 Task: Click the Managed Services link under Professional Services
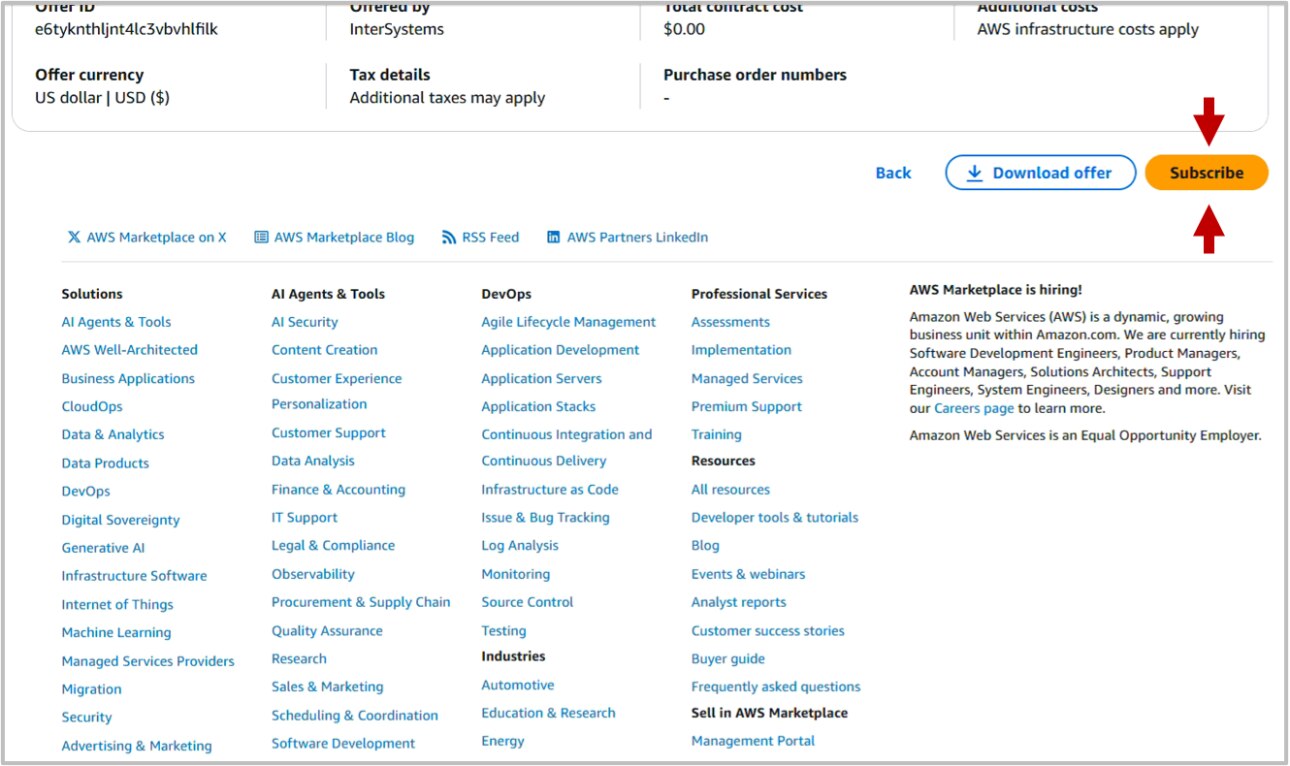pyautogui.click(x=746, y=378)
